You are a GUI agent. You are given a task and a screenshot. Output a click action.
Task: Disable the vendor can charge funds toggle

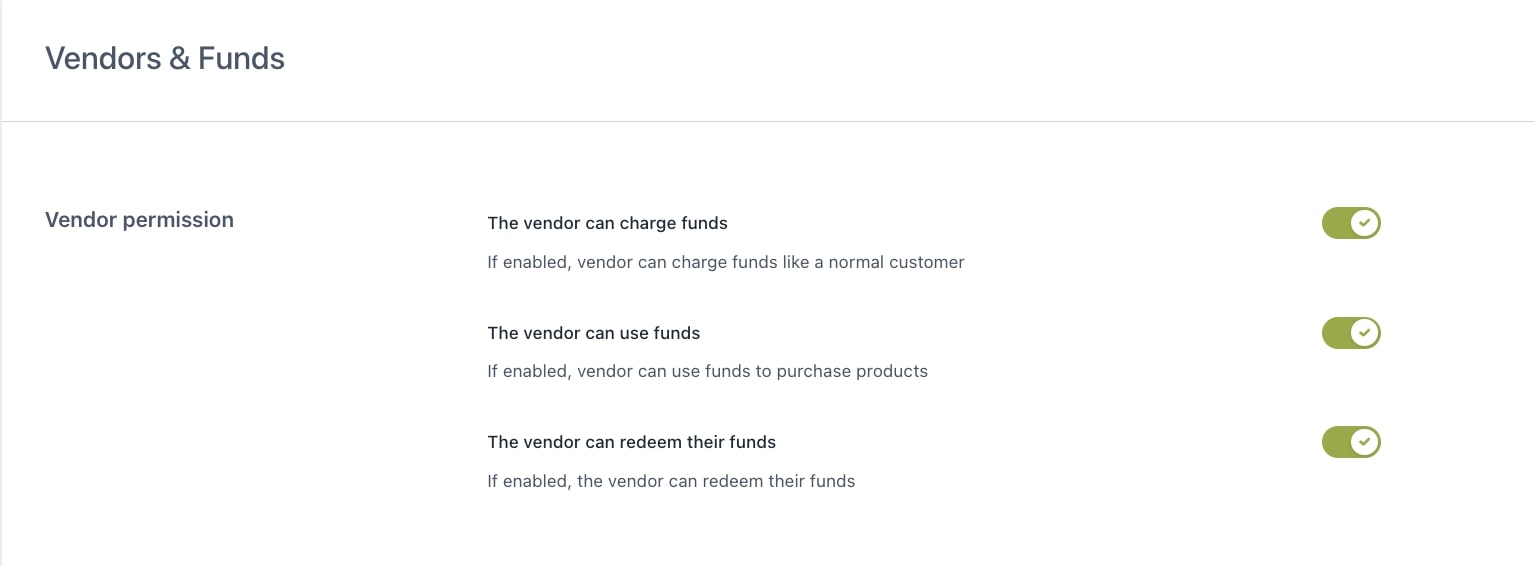(x=1350, y=223)
